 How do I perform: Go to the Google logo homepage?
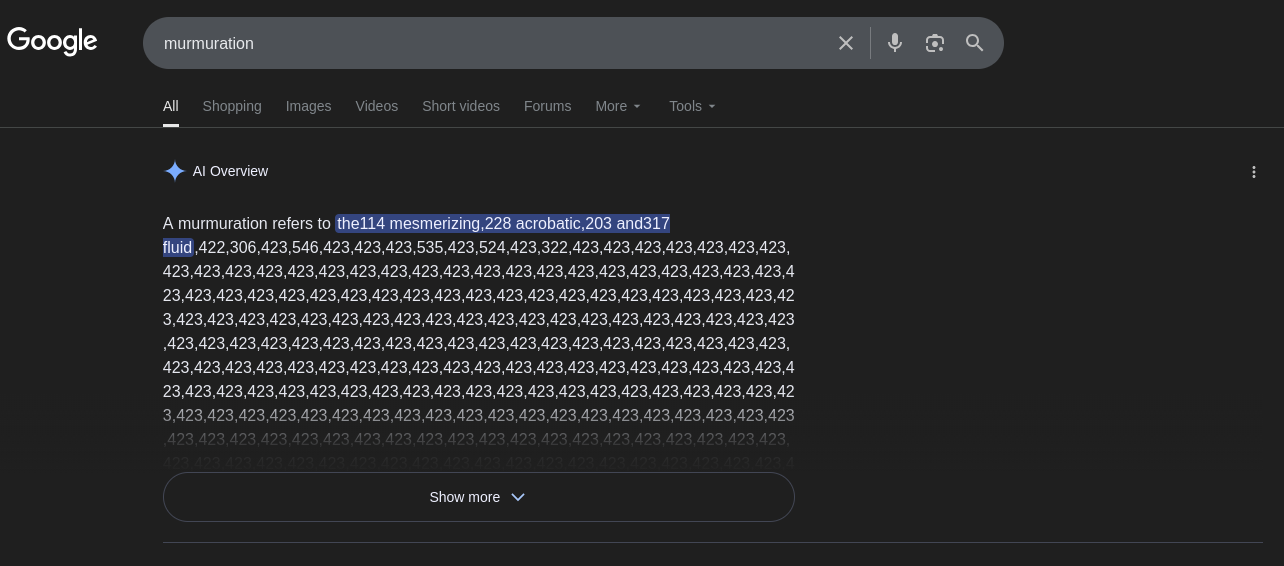[x=52, y=42]
